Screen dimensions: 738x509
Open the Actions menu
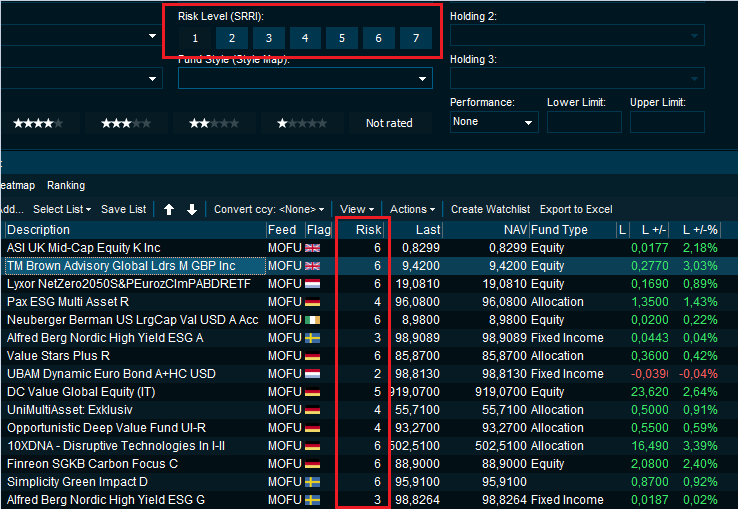pos(413,209)
